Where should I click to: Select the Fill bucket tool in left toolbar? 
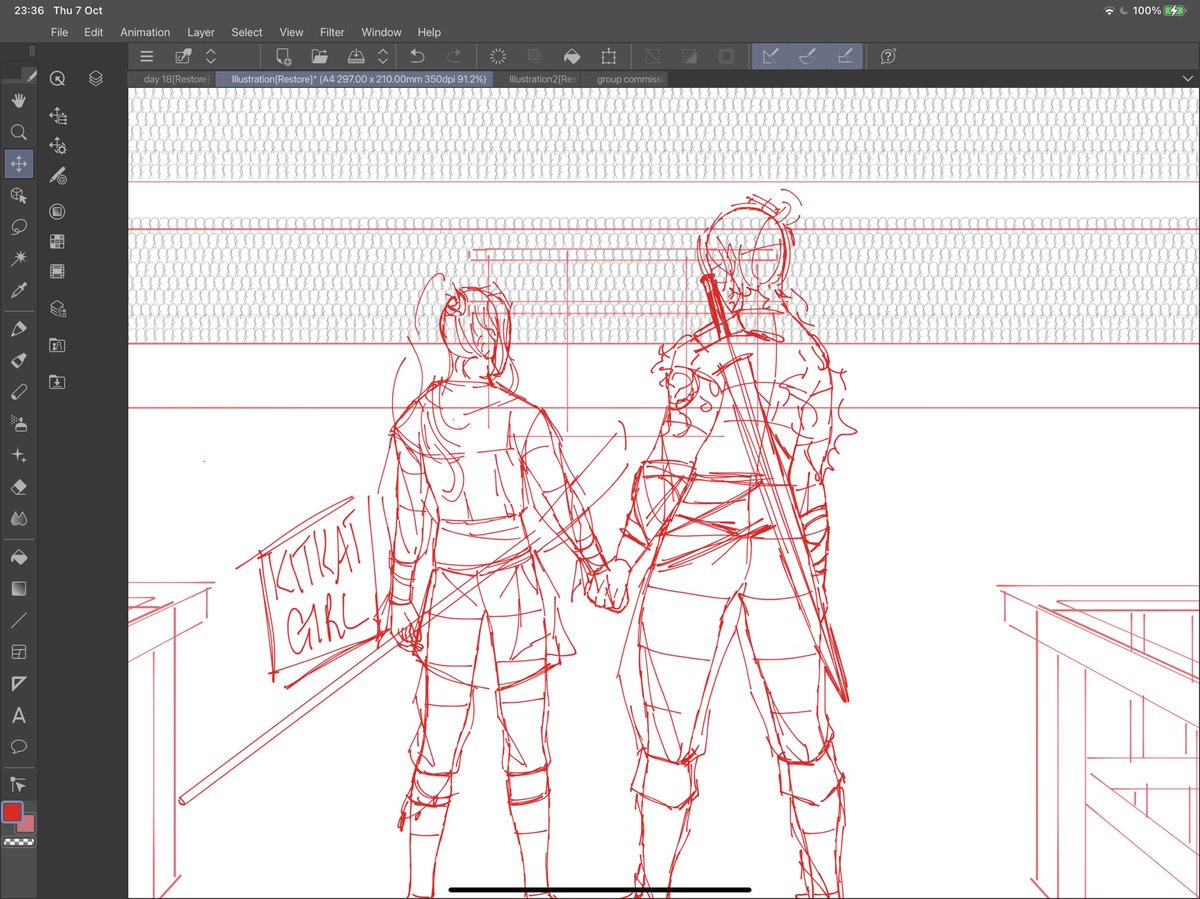coord(18,557)
